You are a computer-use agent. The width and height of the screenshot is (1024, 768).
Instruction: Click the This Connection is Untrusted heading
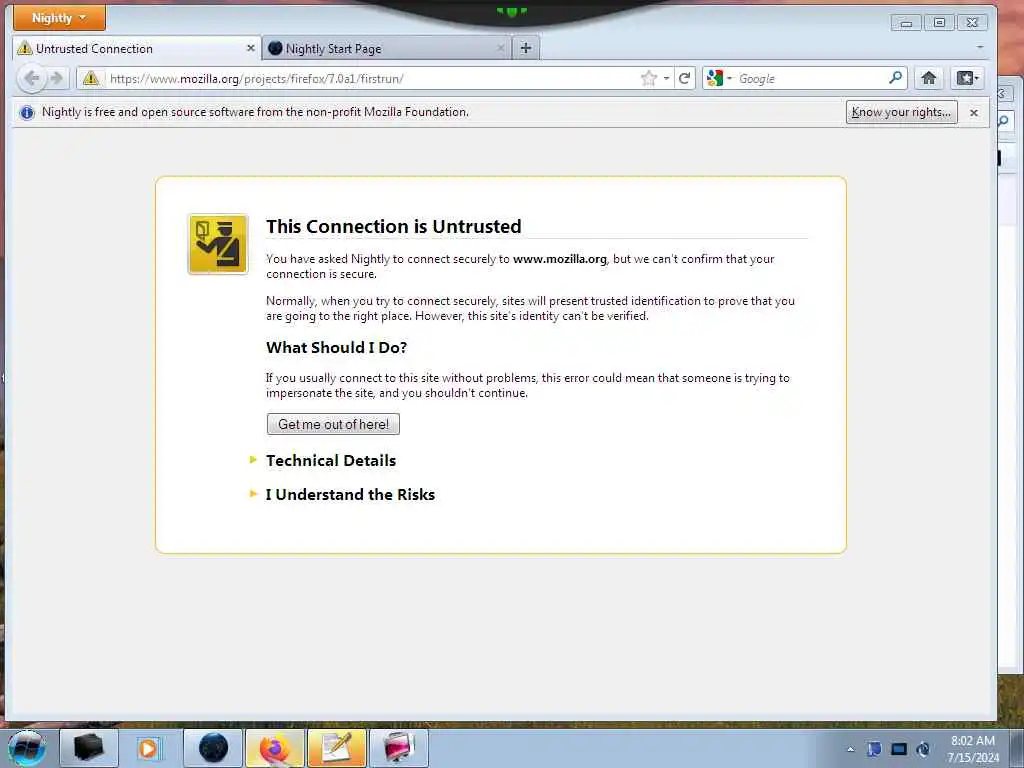[394, 226]
